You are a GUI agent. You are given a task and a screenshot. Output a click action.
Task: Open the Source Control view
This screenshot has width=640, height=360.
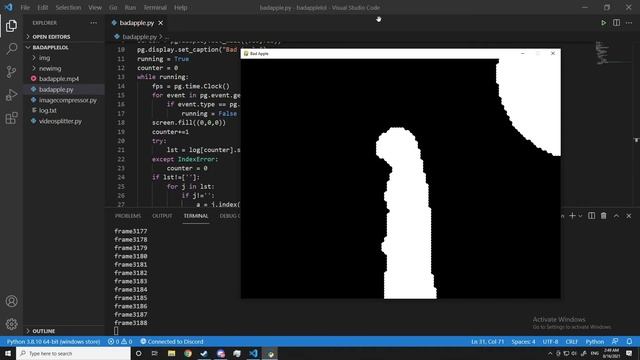(x=11, y=72)
